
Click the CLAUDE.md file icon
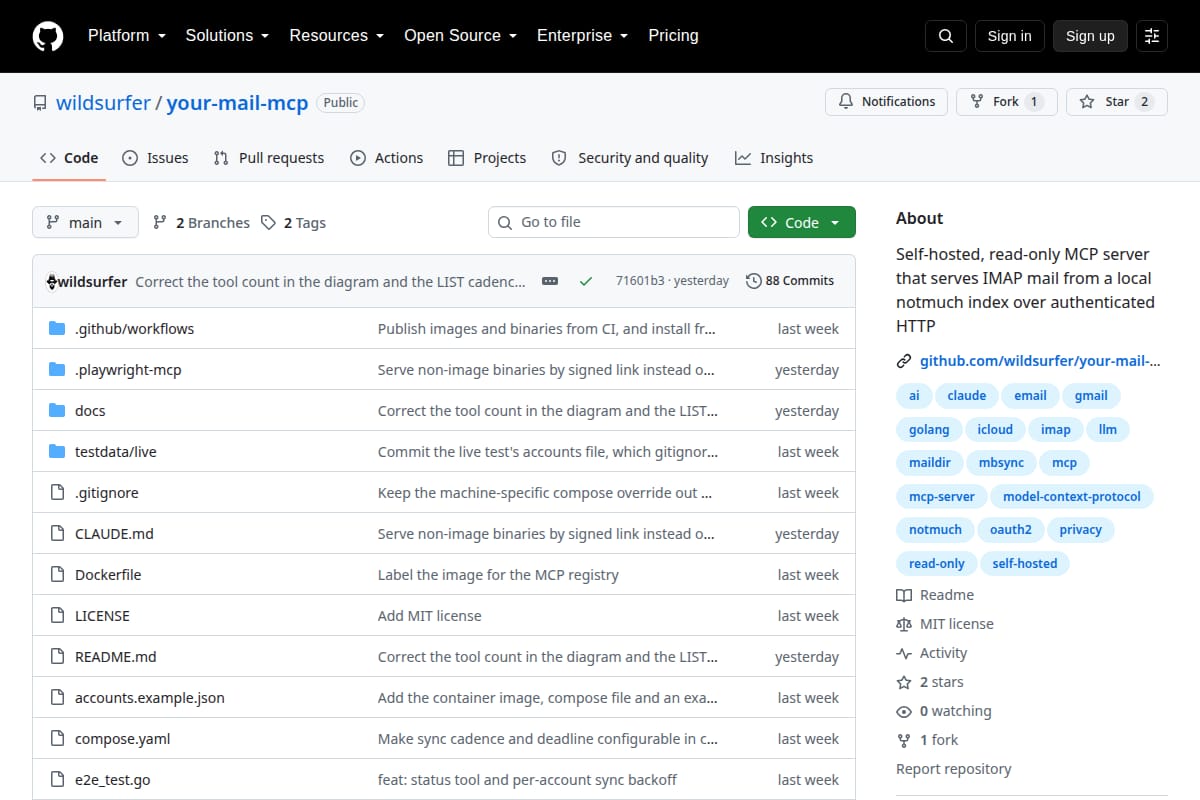57,534
